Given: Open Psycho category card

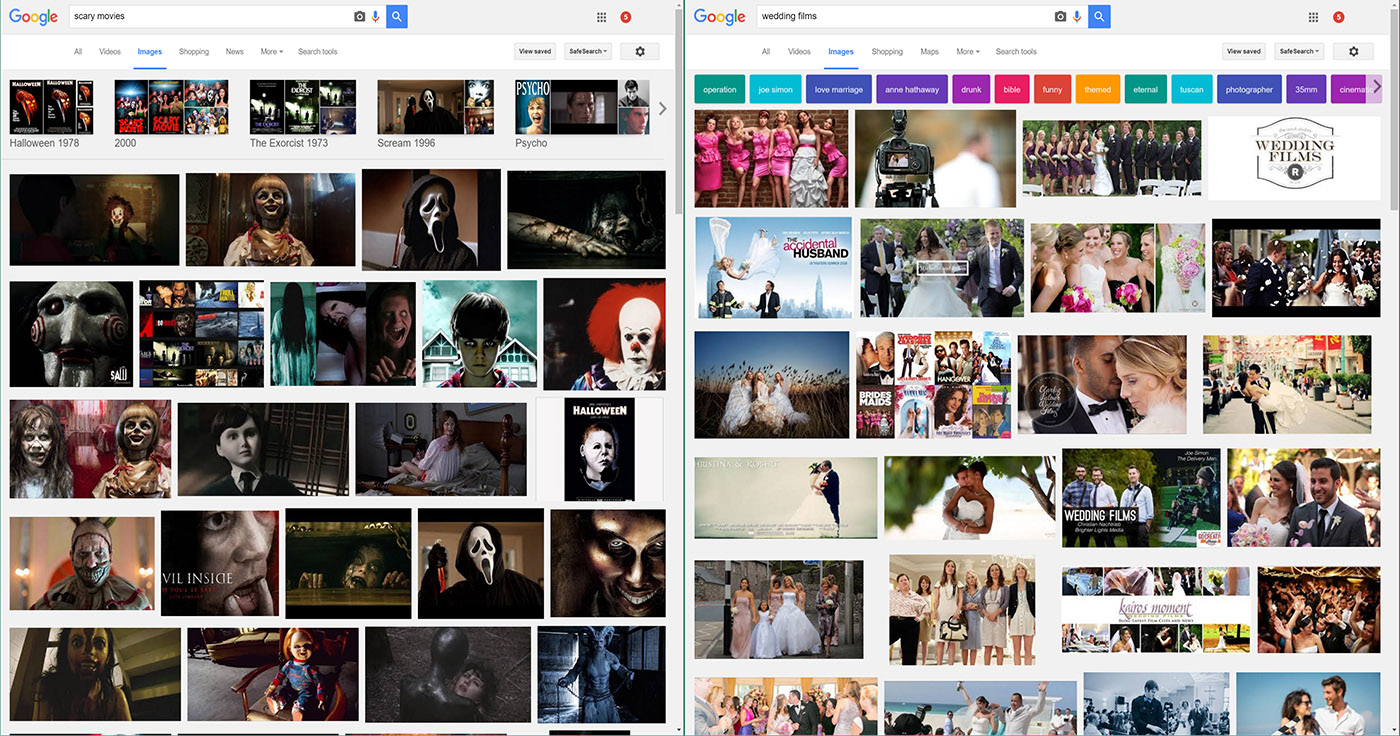Looking at the screenshot, I should [582, 114].
